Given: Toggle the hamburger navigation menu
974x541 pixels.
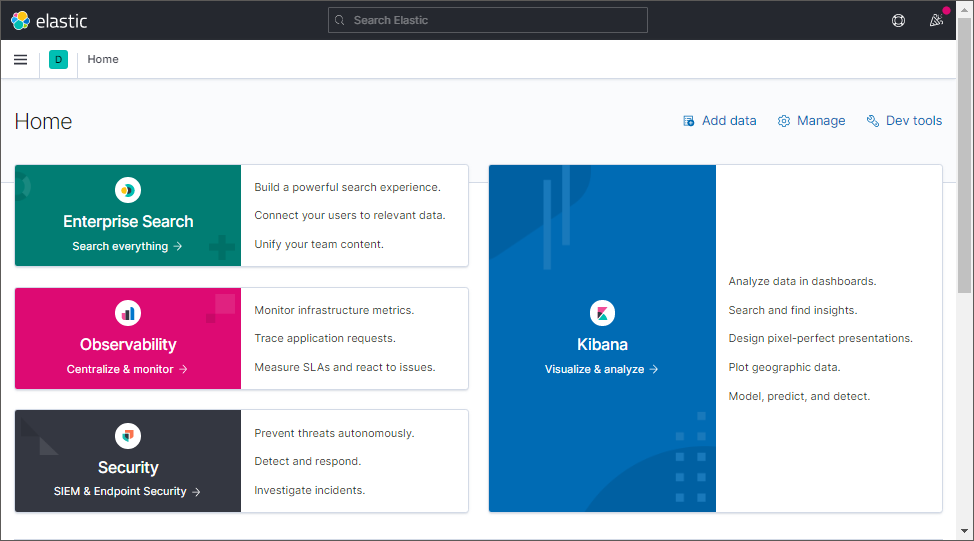Looking at the screenshot, I should click(20, 59).
